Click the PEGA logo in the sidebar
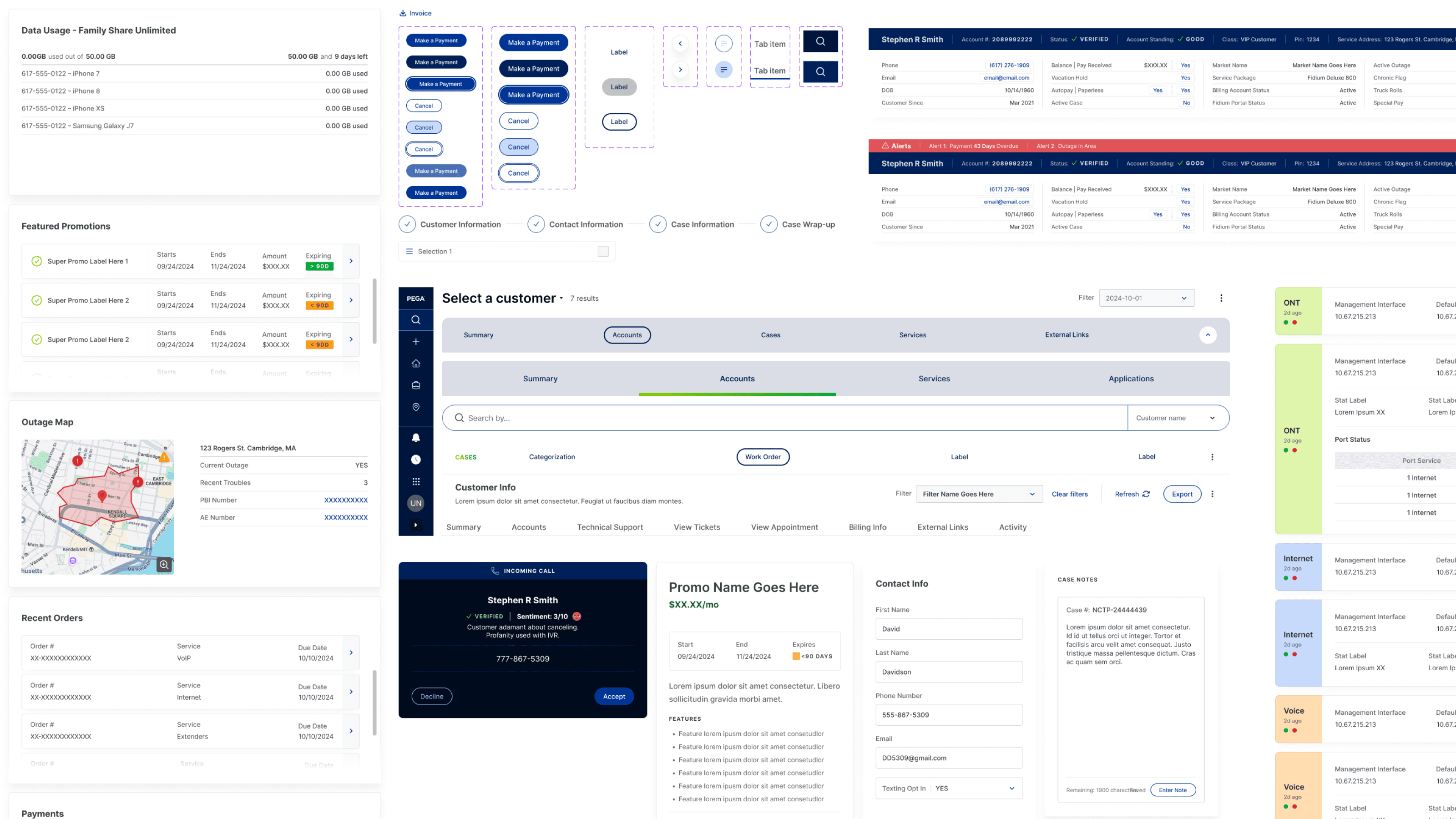Image resolution: width=1456 pixels, height=819 pixels. point(415,298)
